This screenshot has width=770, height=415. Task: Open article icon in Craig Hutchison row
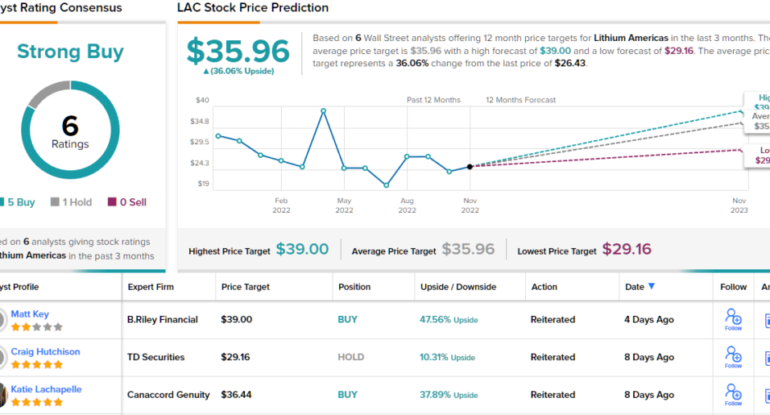coord(766,357)
